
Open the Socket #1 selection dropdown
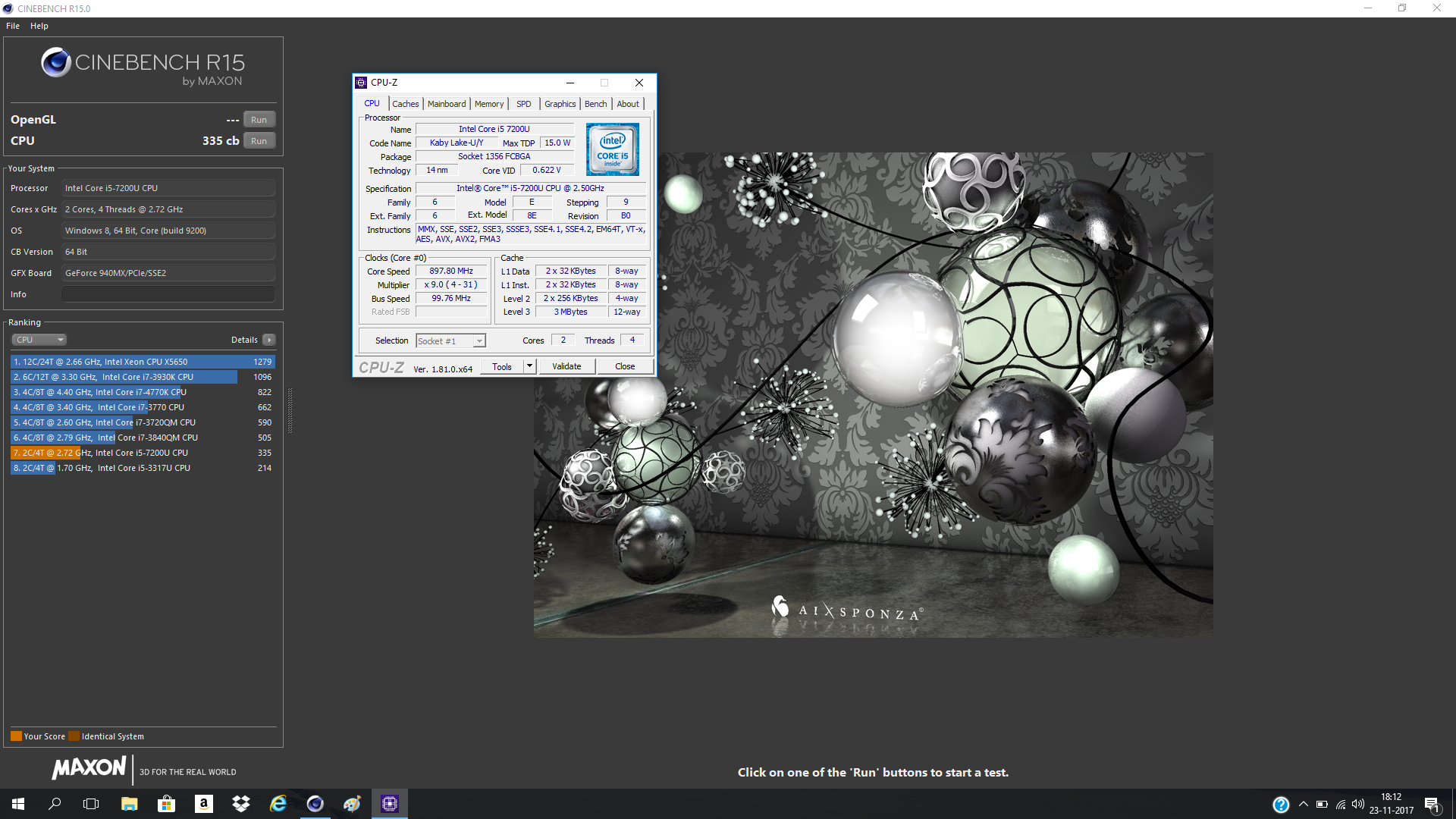[450, 341]
